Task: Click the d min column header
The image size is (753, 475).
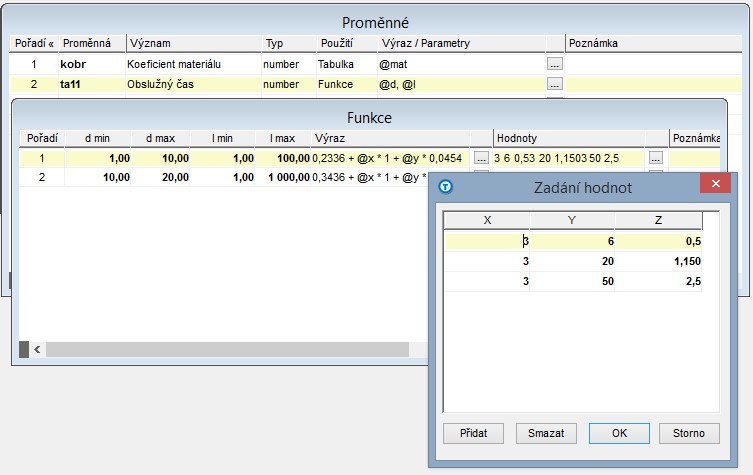Action: pyautogui.click(x=98, y=138)
